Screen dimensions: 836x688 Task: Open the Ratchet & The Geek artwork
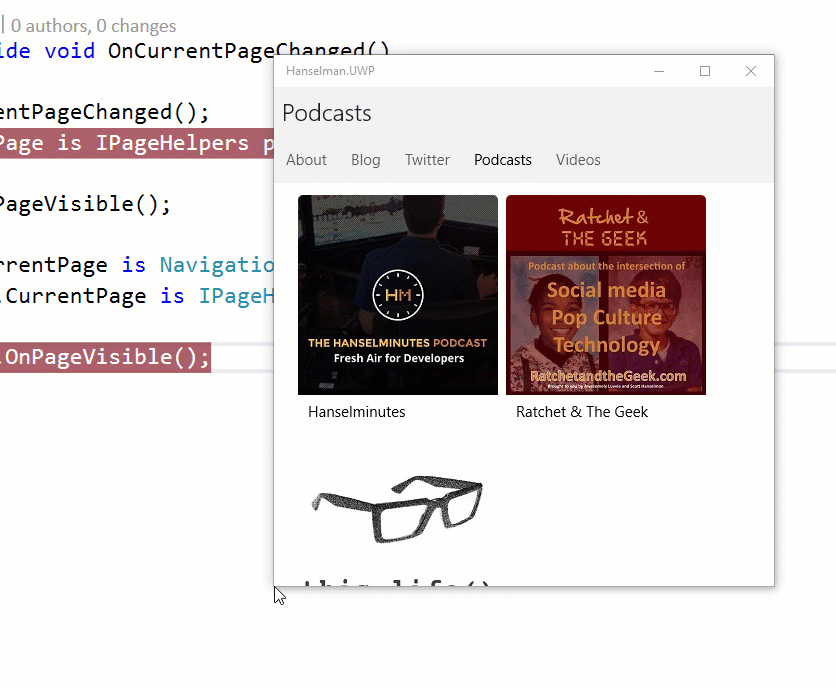click(605, 295)
